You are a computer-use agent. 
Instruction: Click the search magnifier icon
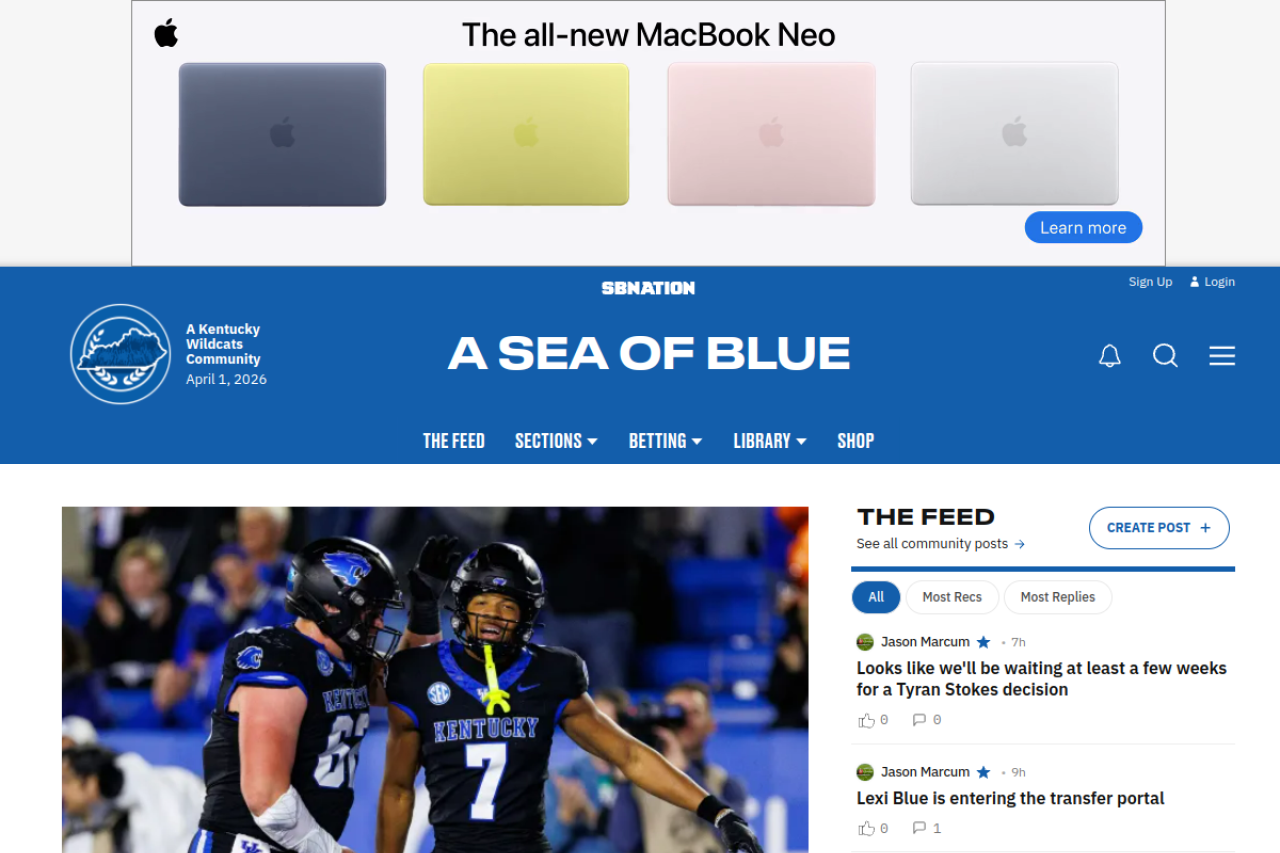tap(1165, 356)
